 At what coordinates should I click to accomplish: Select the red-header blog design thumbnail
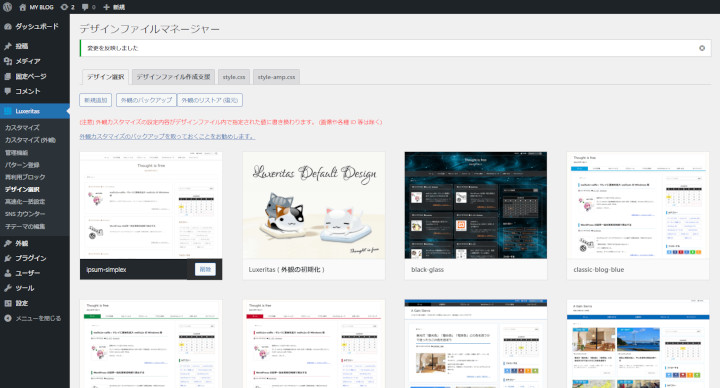[314, 344]
